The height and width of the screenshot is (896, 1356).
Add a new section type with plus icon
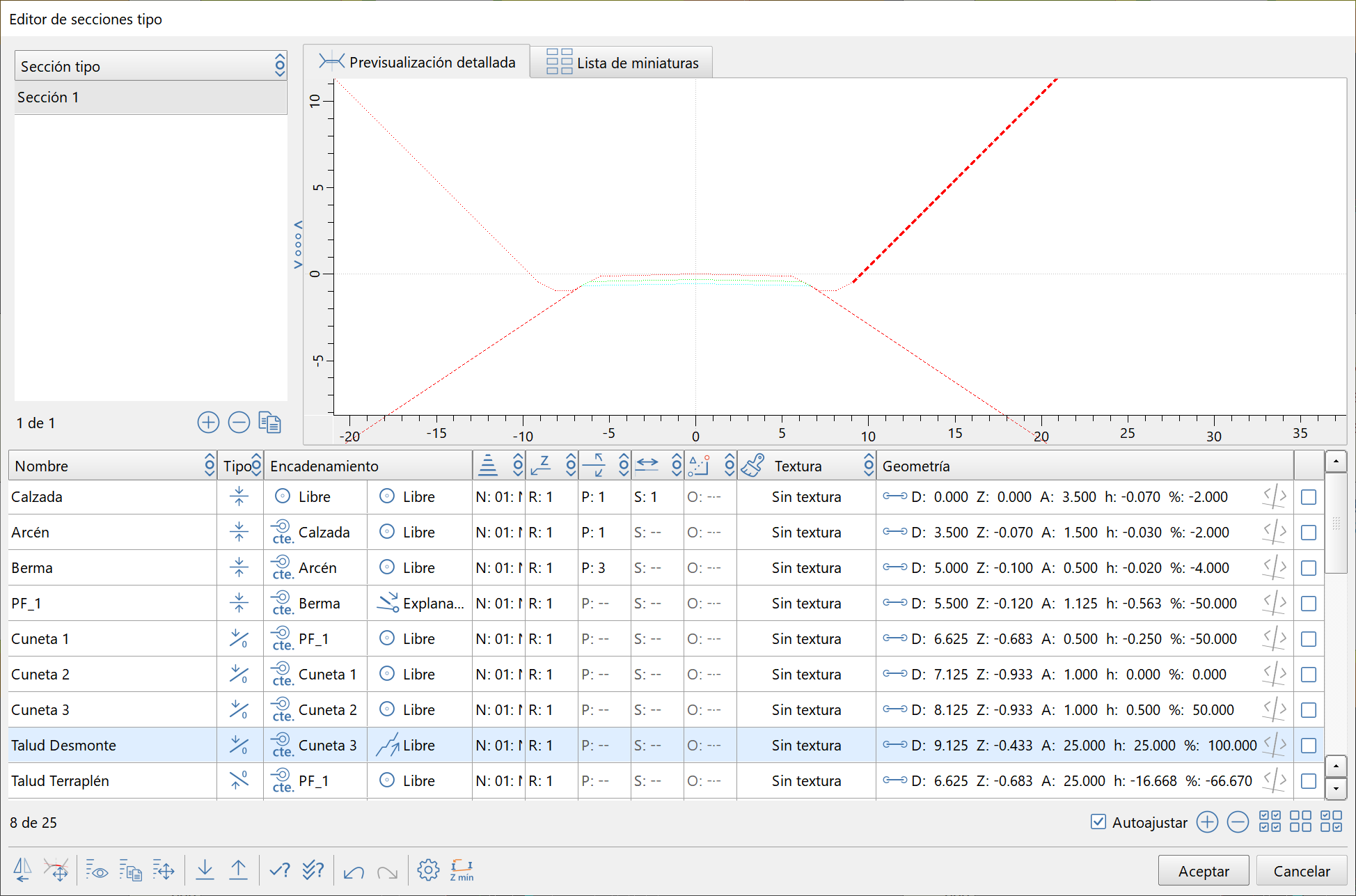point(208,423)
